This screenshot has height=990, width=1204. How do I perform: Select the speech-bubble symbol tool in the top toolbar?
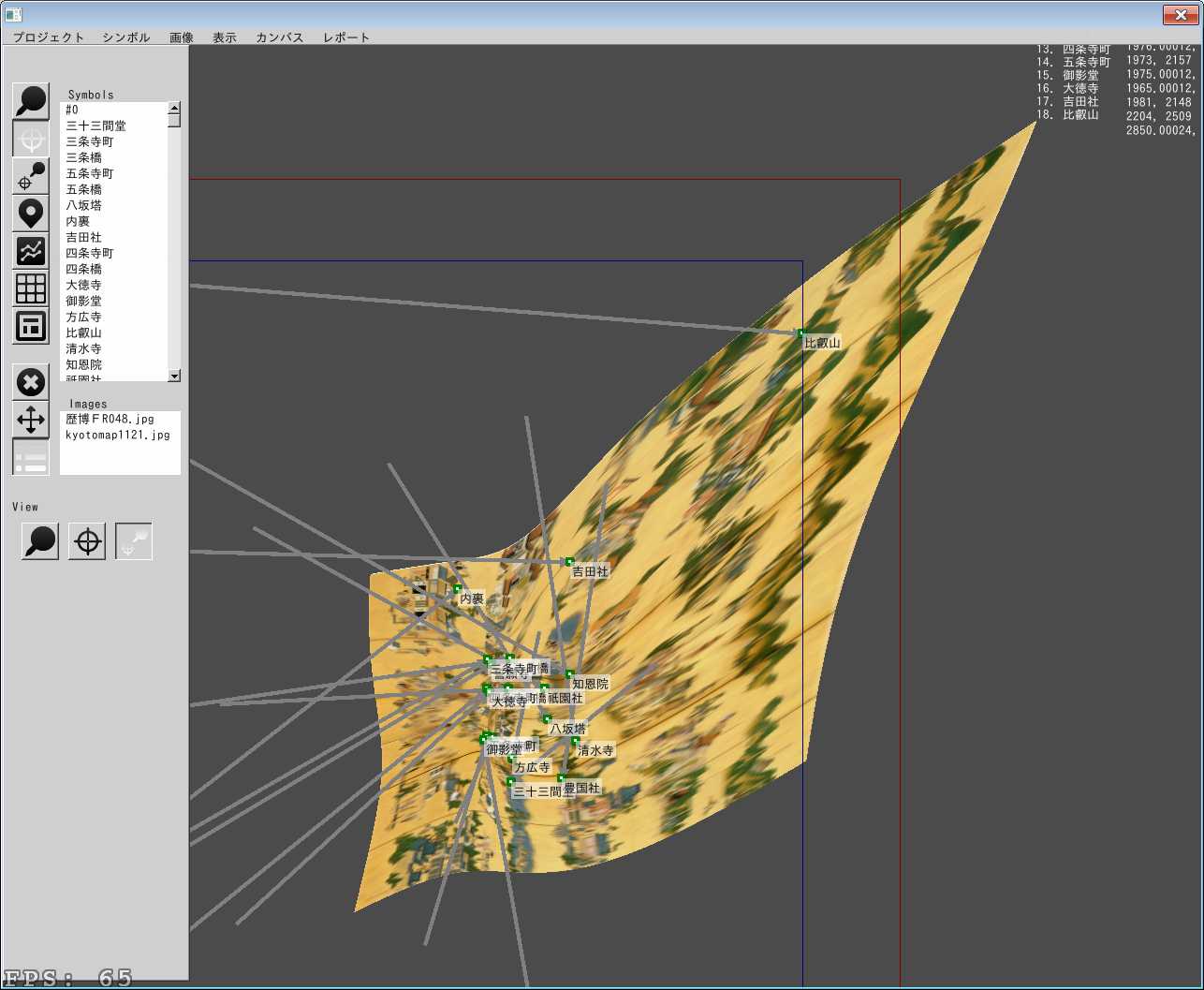[31, 101]
